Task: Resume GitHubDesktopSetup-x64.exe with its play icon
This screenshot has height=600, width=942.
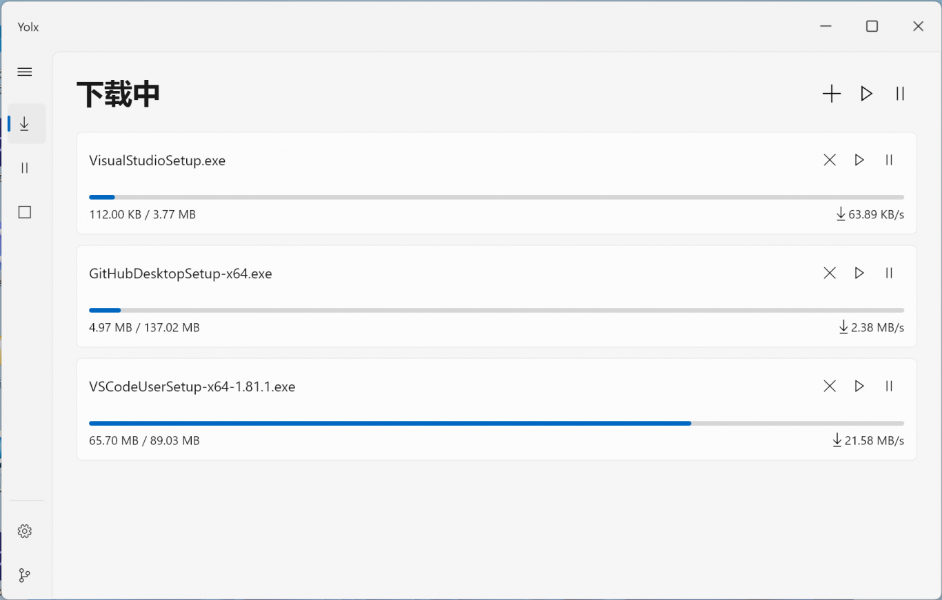Action: [859, 272]
